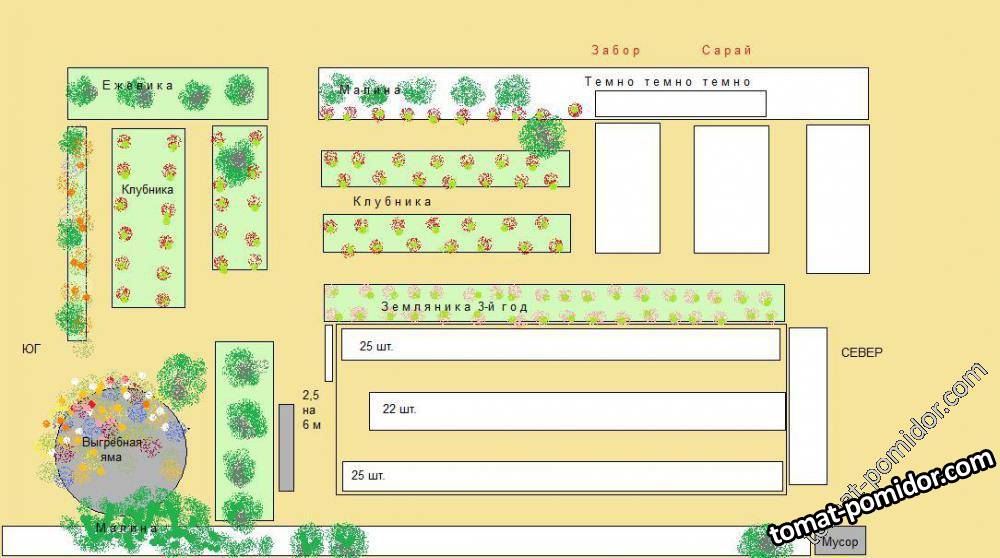Select the Малина label at the bottom edge
The width and height of the screenshot is (1000, 558).
coord(127,527)
